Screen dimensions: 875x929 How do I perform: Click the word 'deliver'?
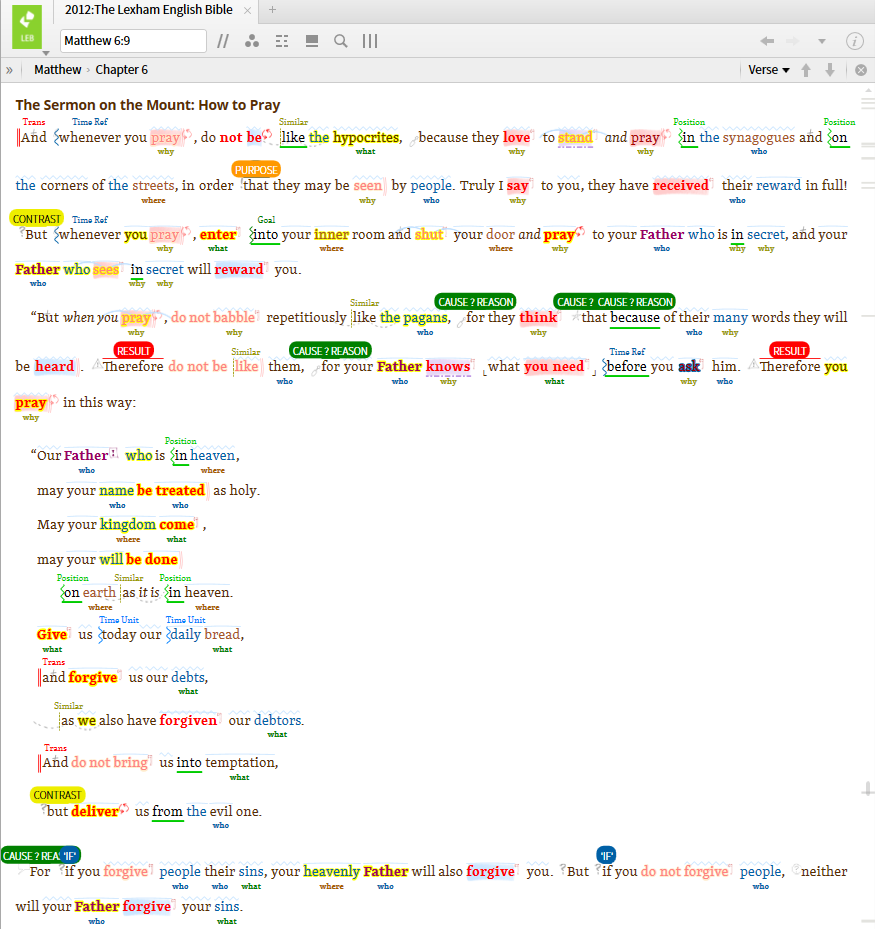click(95, 812)
